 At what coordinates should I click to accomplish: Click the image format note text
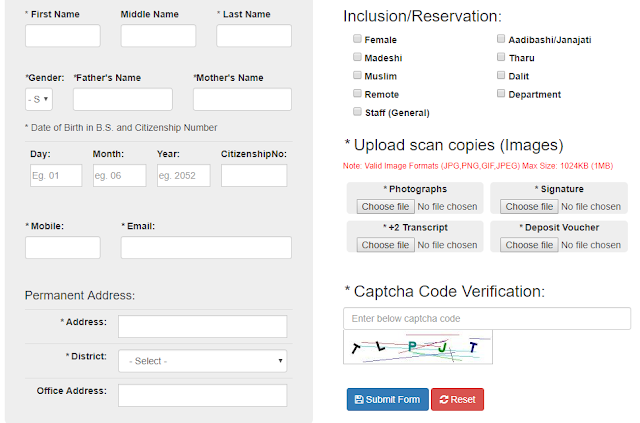478,166
